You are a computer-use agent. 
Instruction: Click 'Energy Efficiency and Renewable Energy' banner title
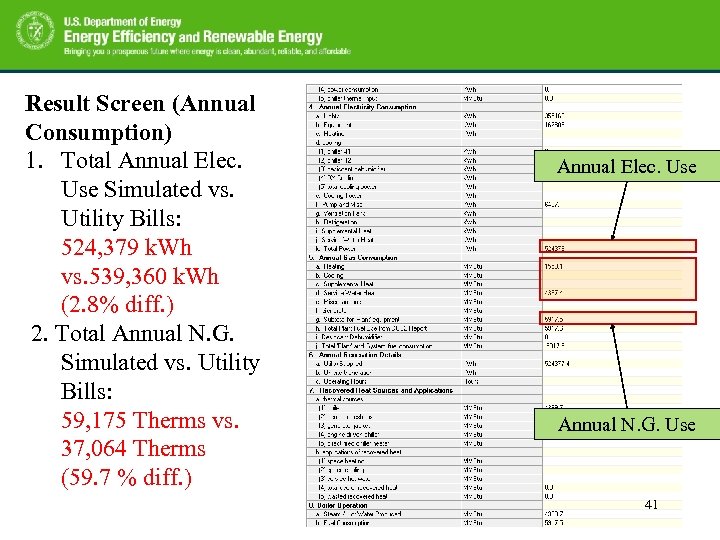point(193,36)
